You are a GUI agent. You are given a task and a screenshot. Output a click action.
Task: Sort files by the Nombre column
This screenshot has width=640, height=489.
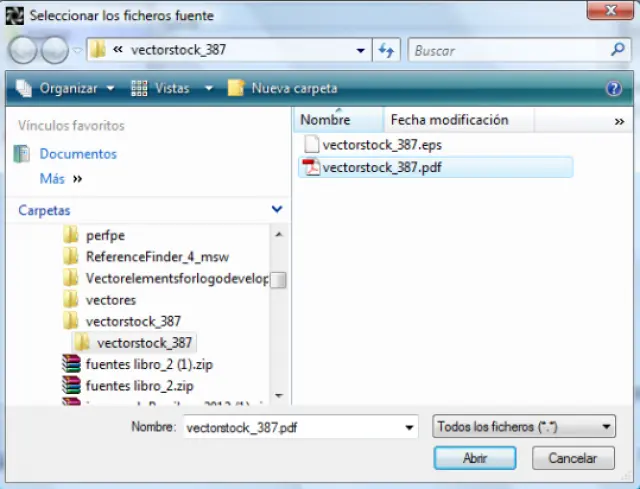click(x=326, y=120)
